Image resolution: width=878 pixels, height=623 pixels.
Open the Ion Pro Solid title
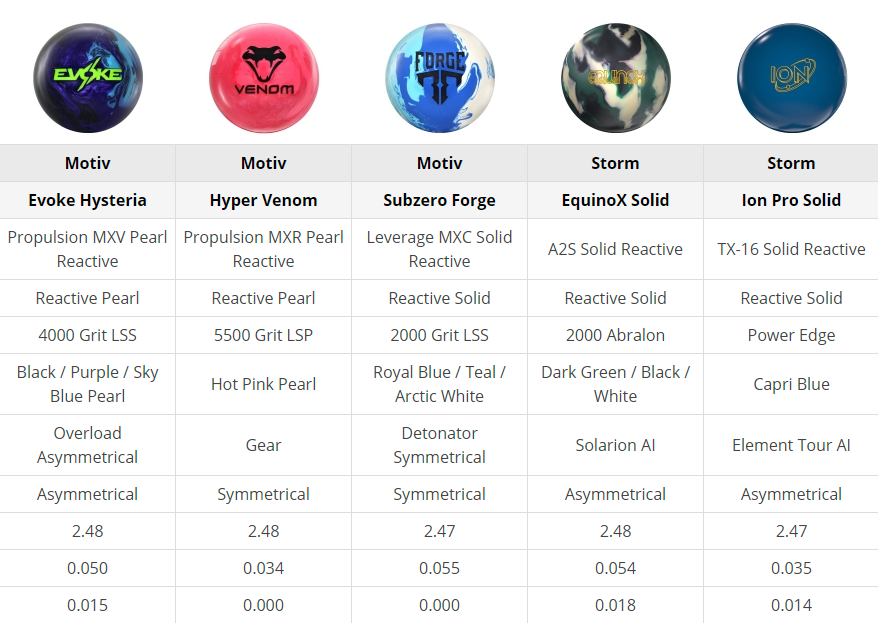click(791, 200)
